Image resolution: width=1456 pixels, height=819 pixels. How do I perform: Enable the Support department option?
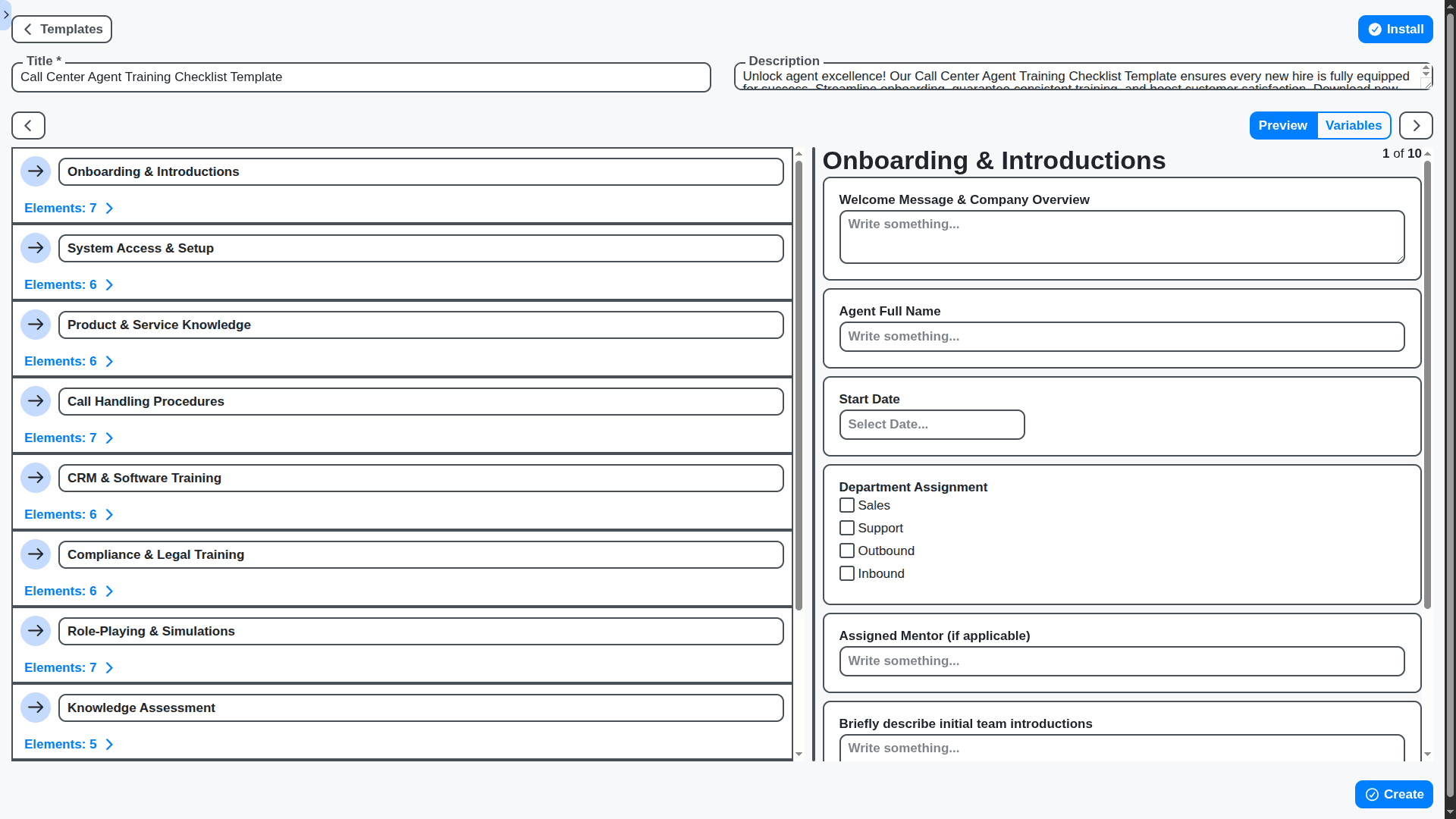[x=847, y=528]
